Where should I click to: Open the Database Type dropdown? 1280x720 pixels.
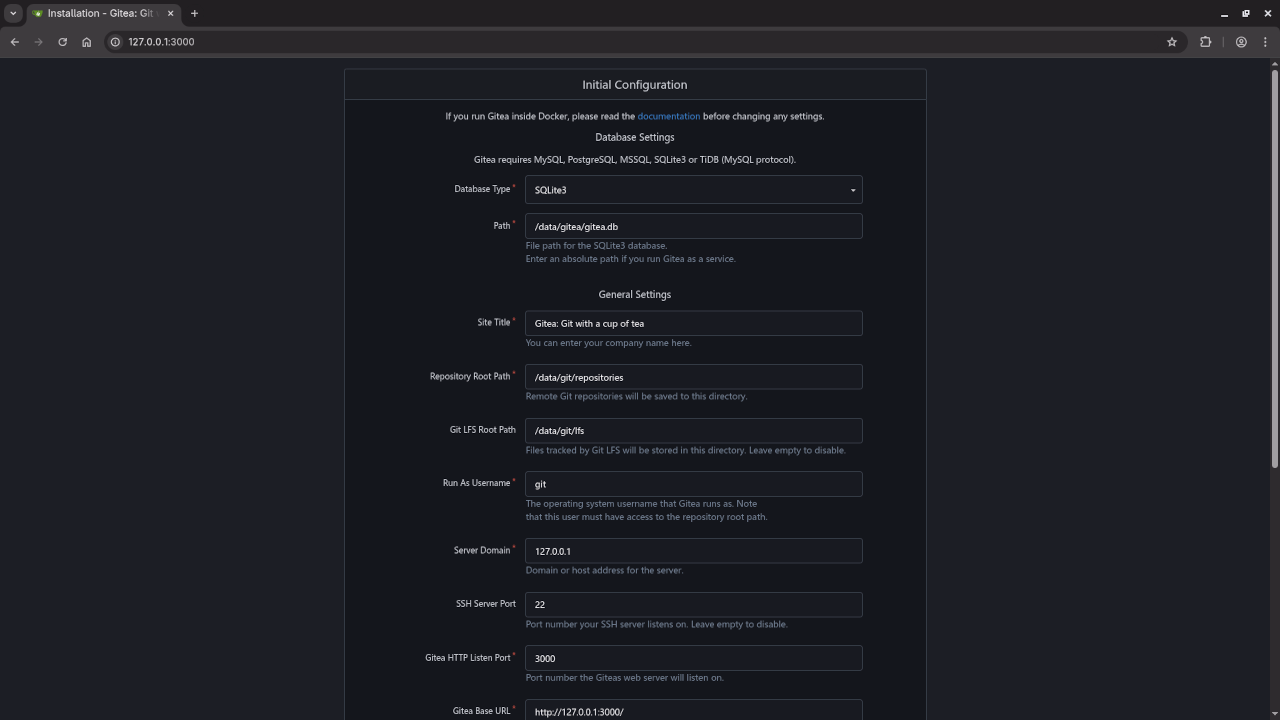pyautogui.click(x=693, y=190)
